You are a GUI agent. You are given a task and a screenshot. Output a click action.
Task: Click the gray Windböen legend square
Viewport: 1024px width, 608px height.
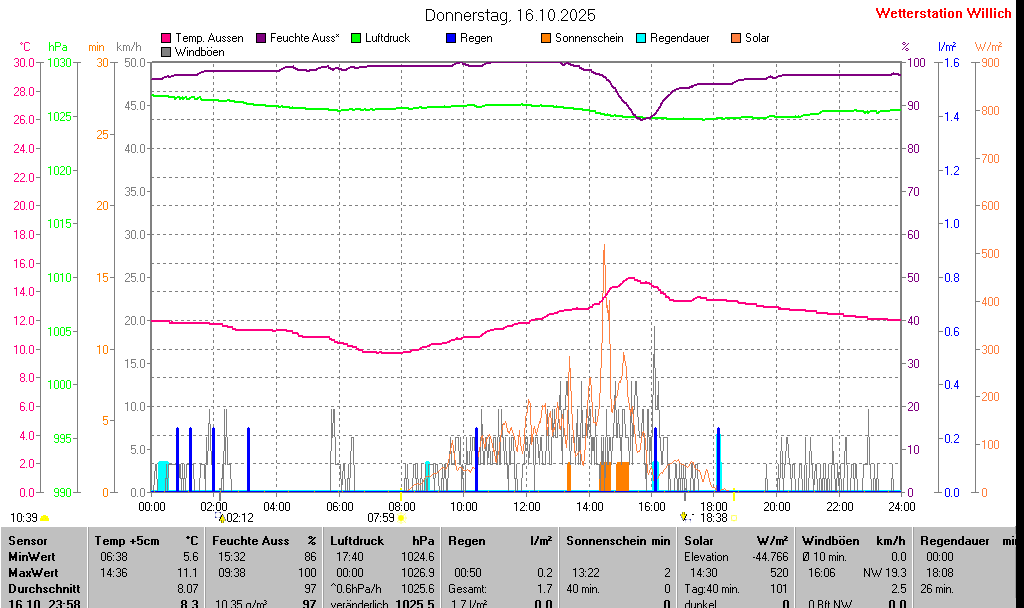pyautogui.click(x=166, y=51)
